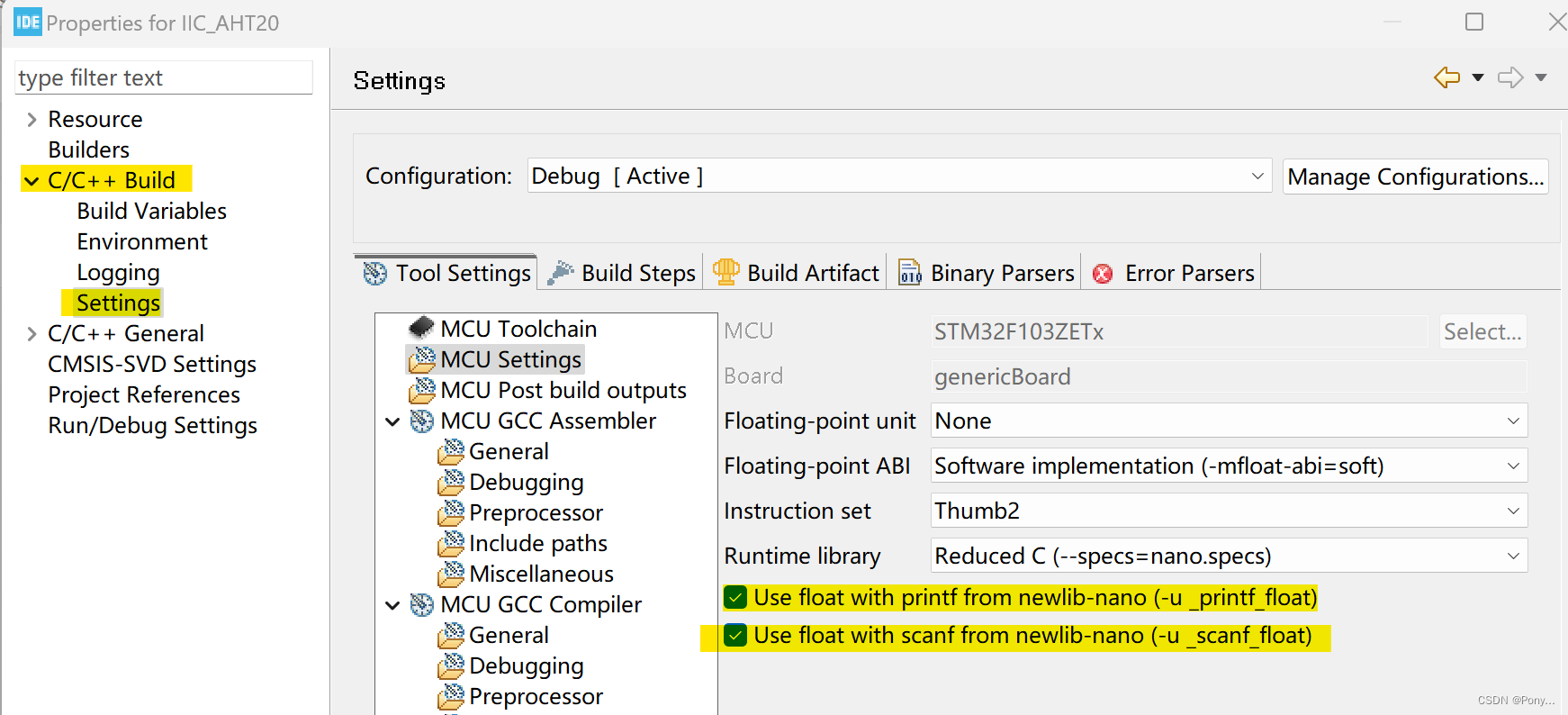Uncheck Use float with scanf from newlib-nano
The width and height of the screenshot is (1568, 715).
(735, 635)
